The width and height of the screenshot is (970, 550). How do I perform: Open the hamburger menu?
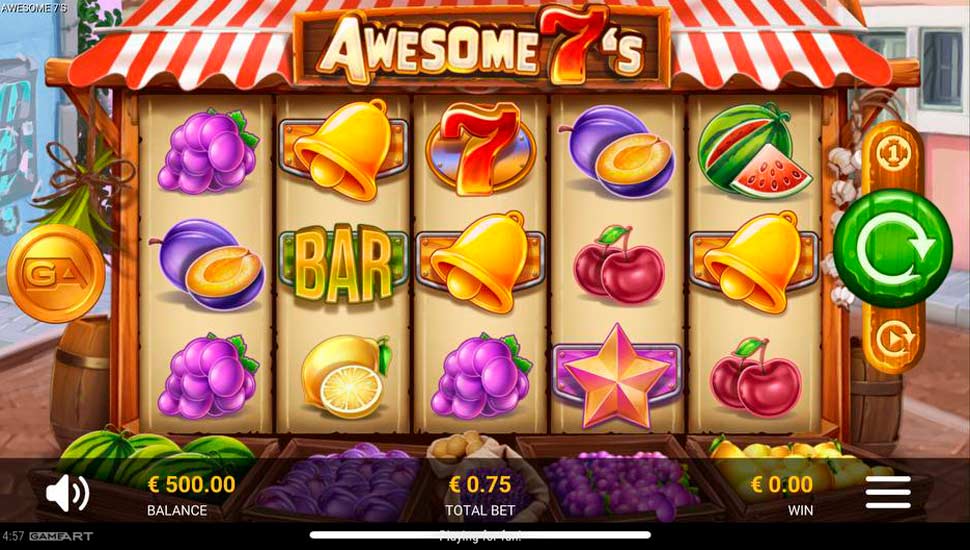888,492
